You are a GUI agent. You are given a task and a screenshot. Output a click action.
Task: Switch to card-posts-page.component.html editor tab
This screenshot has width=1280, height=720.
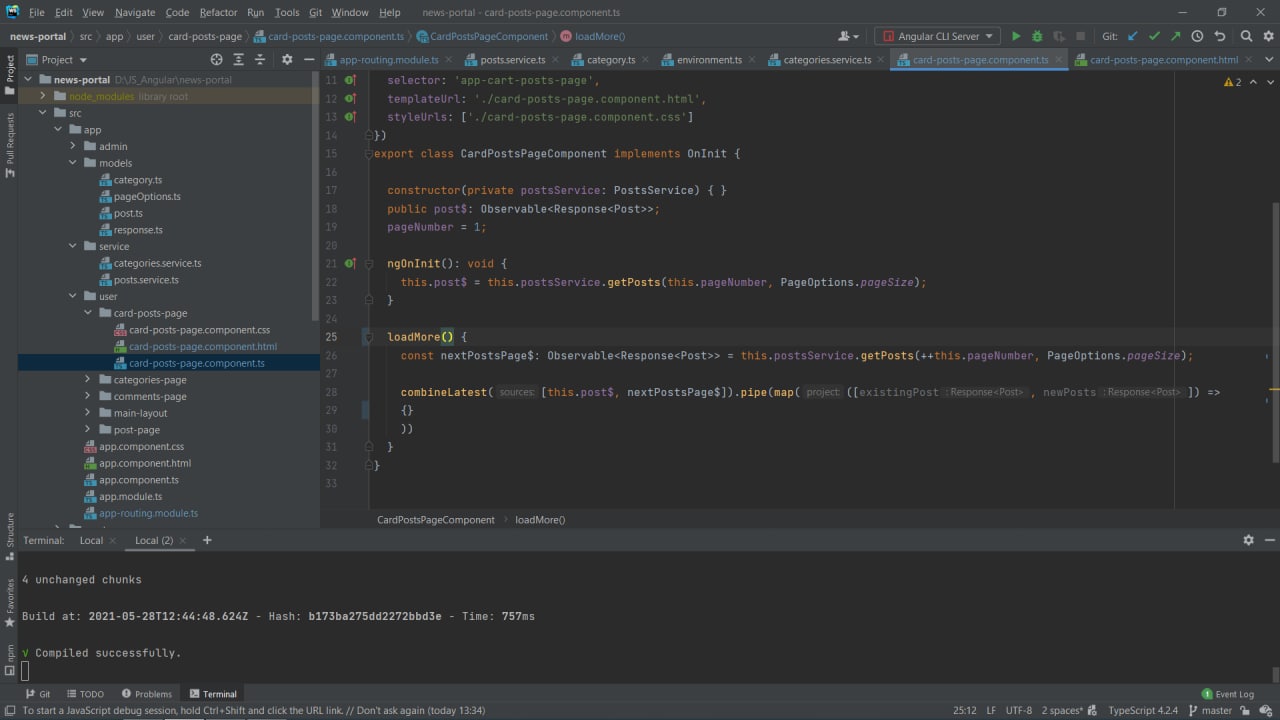pyautogui.click(x=1163, y=60)
